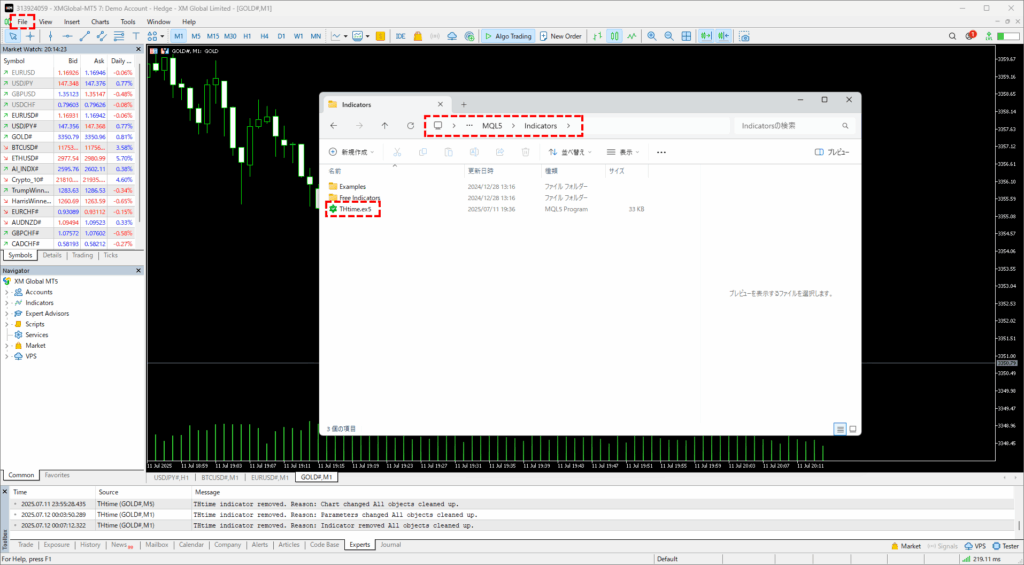
Task: Expand the Scripts node in Navigator
Action: click(7, 324)
